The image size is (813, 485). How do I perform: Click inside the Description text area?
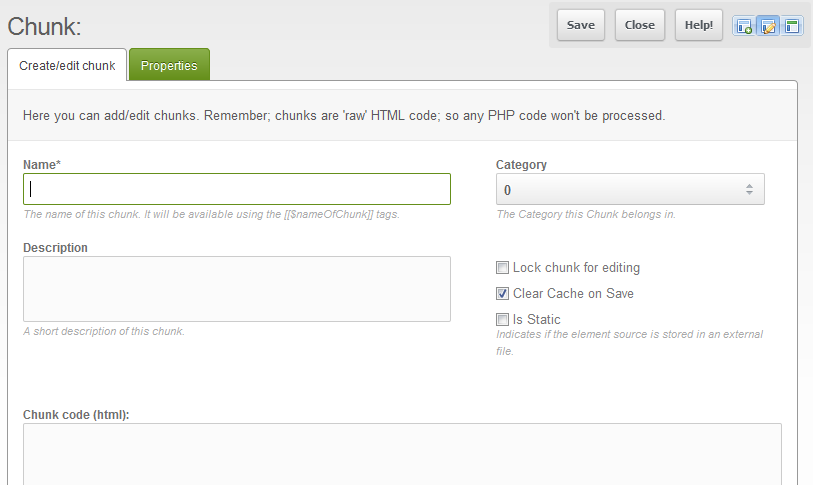click(237, 289)
